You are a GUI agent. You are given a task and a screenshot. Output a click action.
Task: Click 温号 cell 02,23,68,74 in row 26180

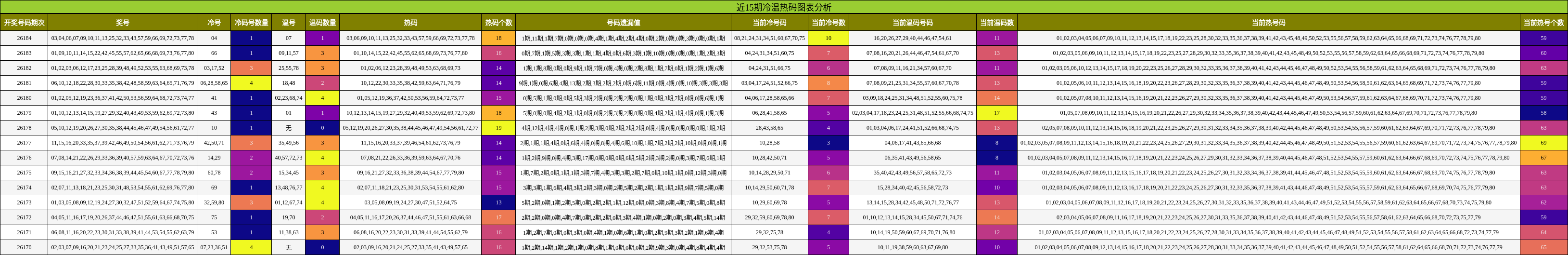pos(289,97)
